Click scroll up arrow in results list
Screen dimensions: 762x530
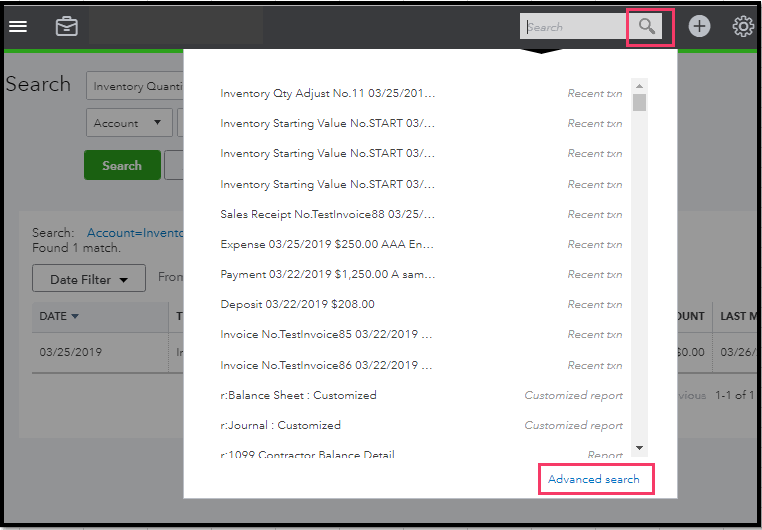point(640,86)
